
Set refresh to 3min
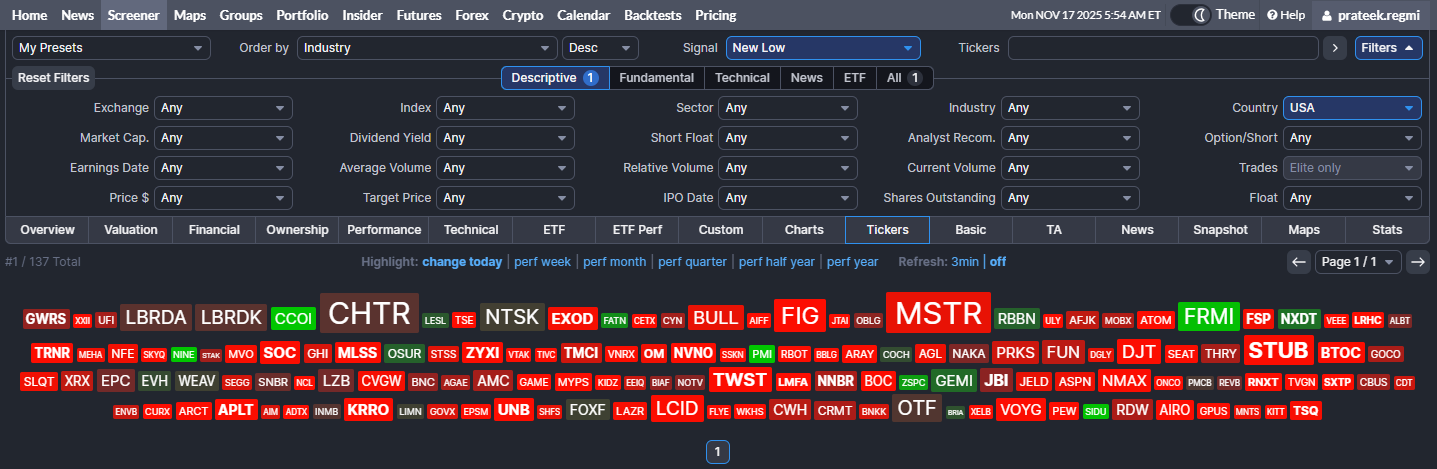pos(965,262)
